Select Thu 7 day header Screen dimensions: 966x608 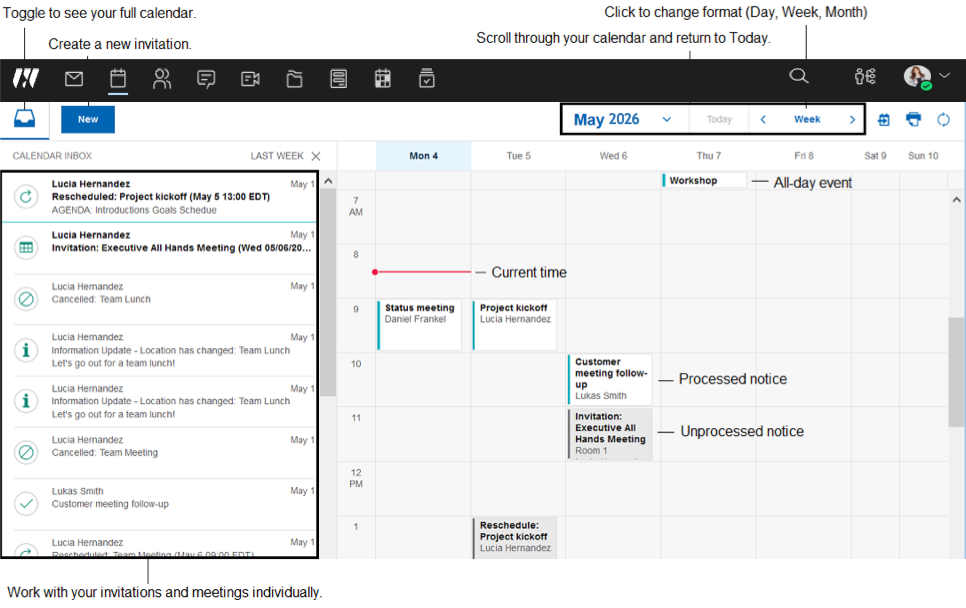click(708, 156)
